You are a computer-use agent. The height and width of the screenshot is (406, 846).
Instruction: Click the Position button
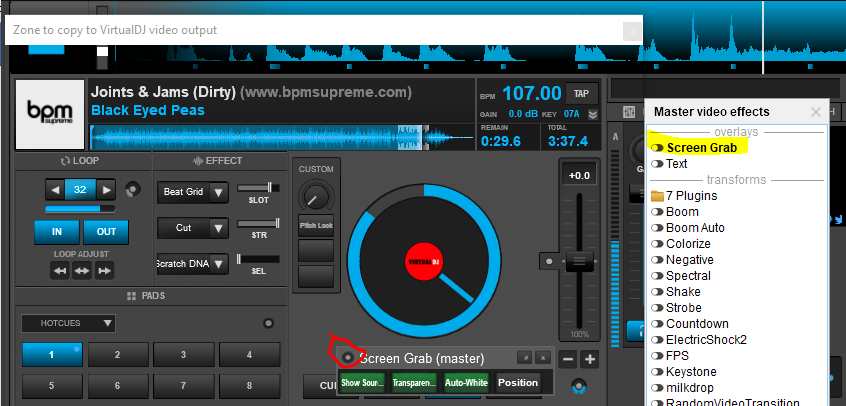pos(517,383)
